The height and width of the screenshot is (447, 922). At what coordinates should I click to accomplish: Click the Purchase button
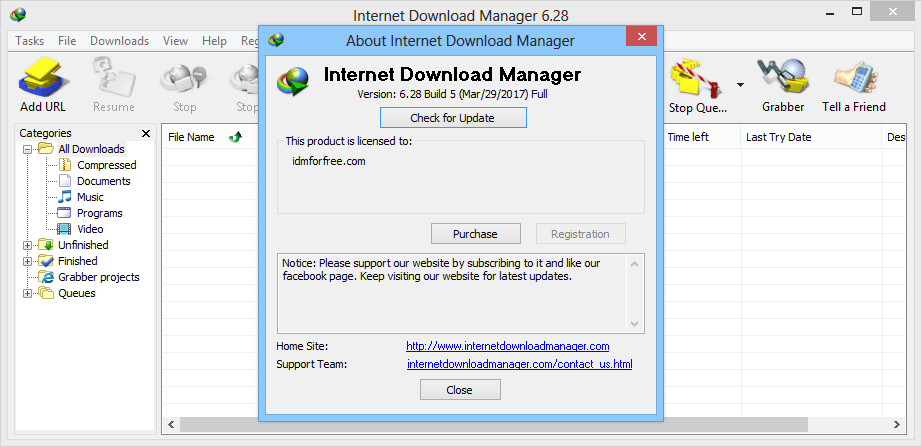tap(475, 233)
